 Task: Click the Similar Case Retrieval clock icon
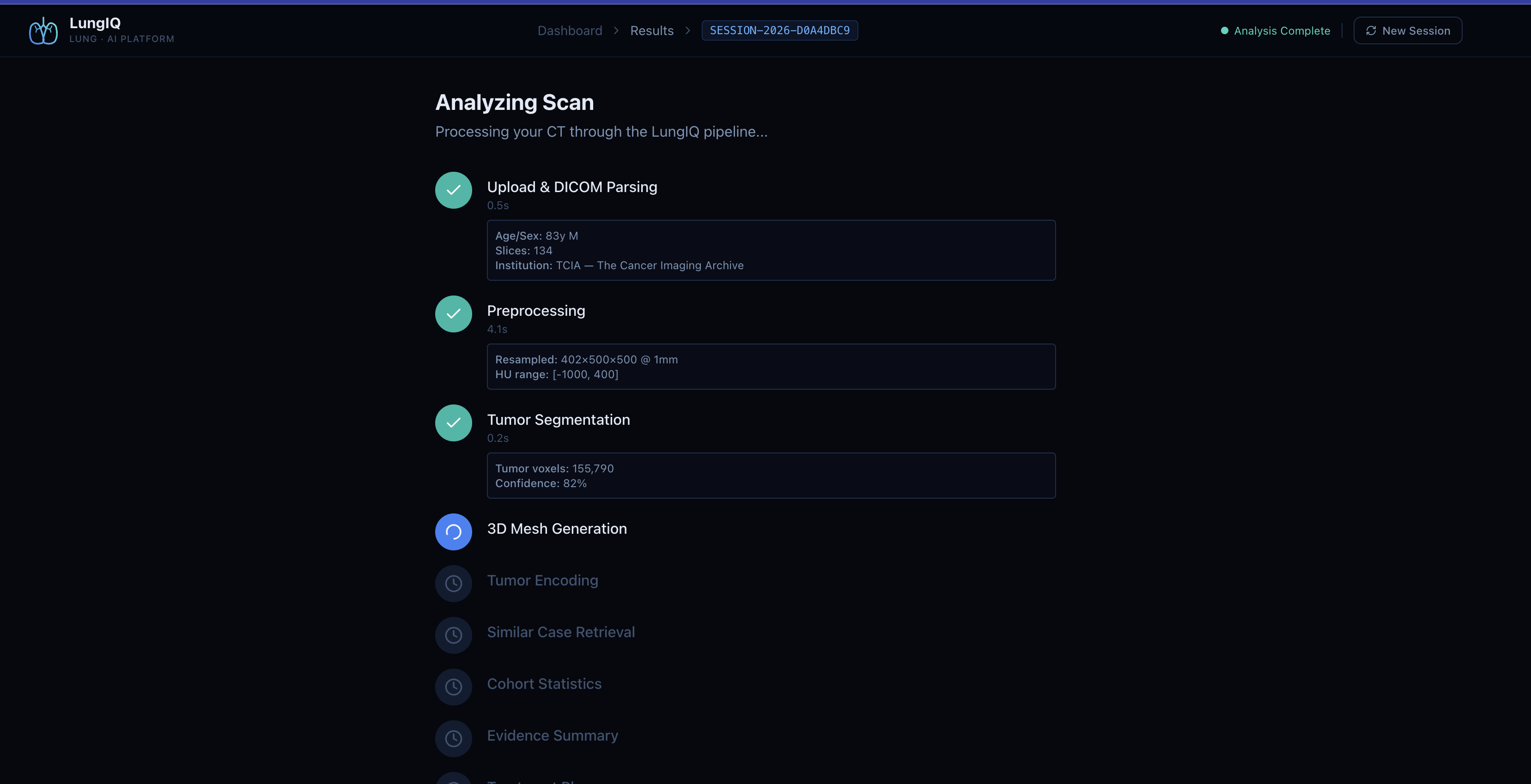pyautogui.click(x=453, y=635)
